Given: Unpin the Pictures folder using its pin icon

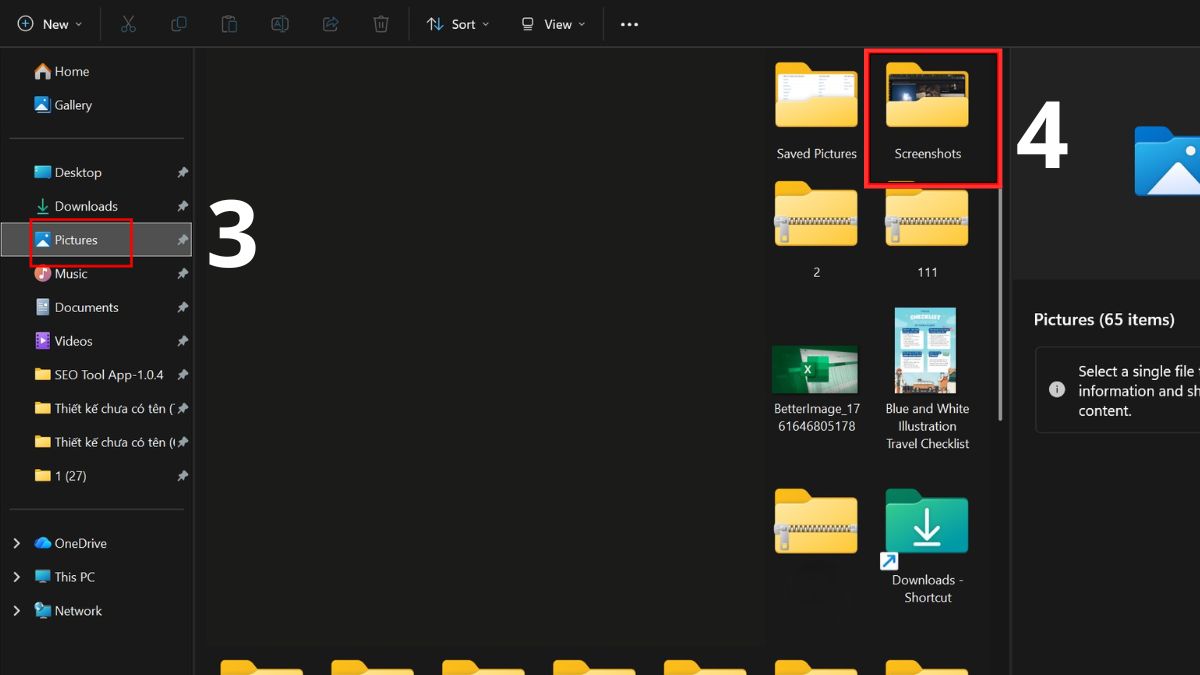Looking at the screenshot, I should [182, 239].
